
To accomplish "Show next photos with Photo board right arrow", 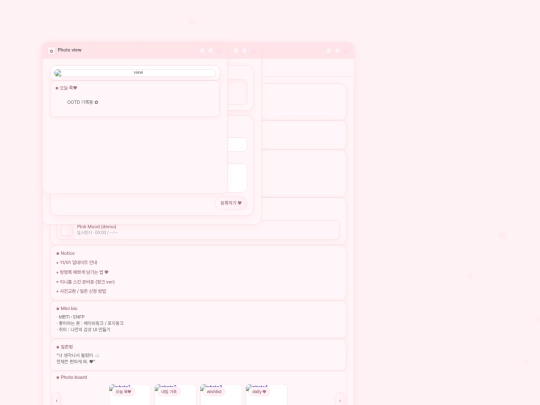I will (340, 400).
